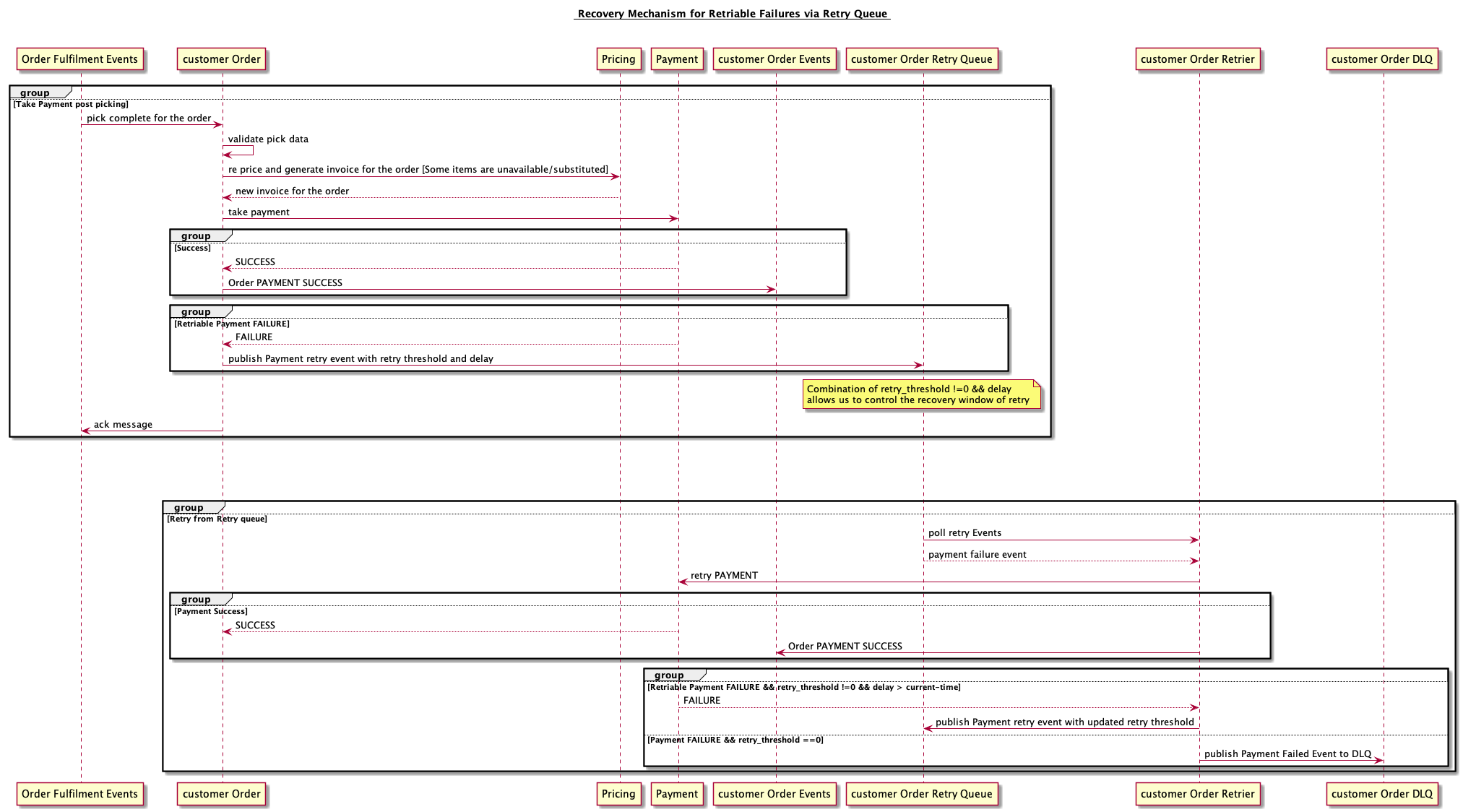
Task: Click group tab of the innermost failure frame
Action: tap(674, 675)
